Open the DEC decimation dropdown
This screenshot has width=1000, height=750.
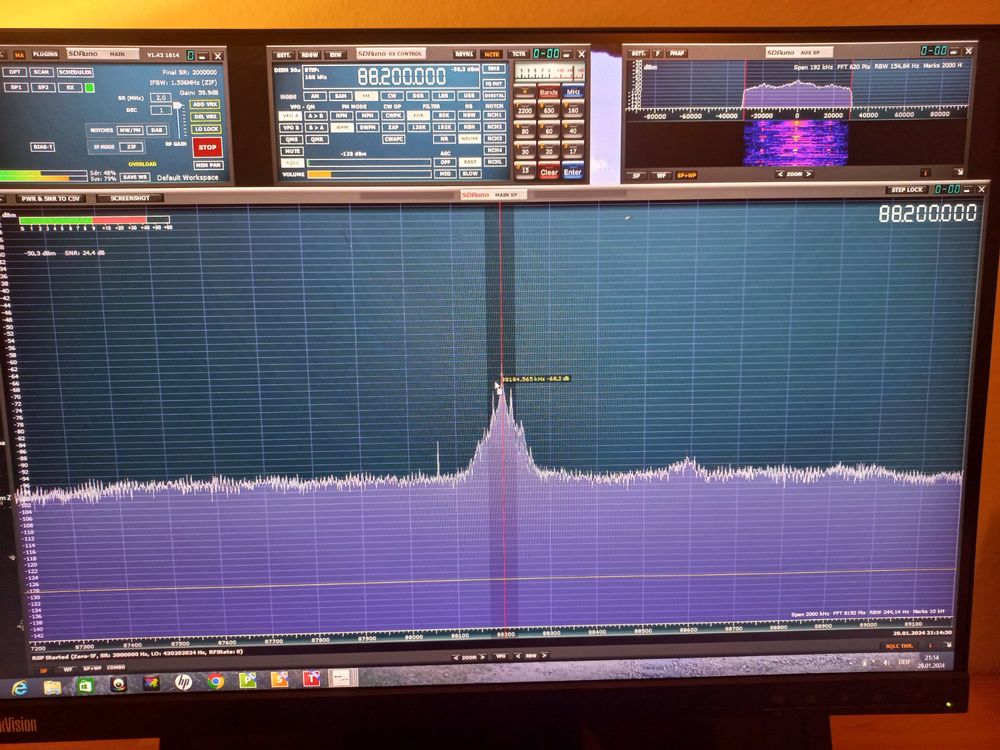pos(161,110)
